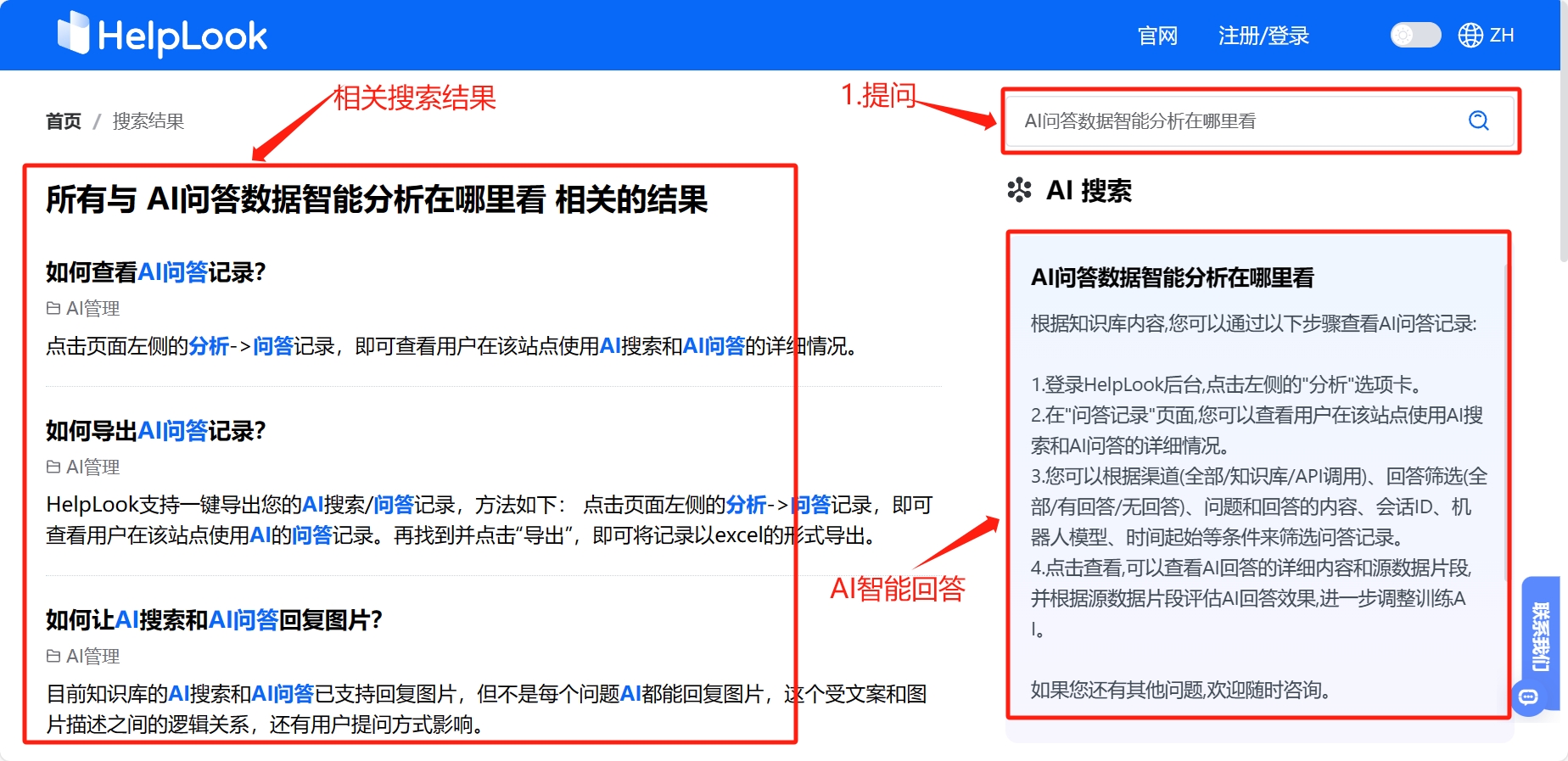Click AI管理 category under 如何让AI搜索和AI问答回复图片

tap(93, 657)
